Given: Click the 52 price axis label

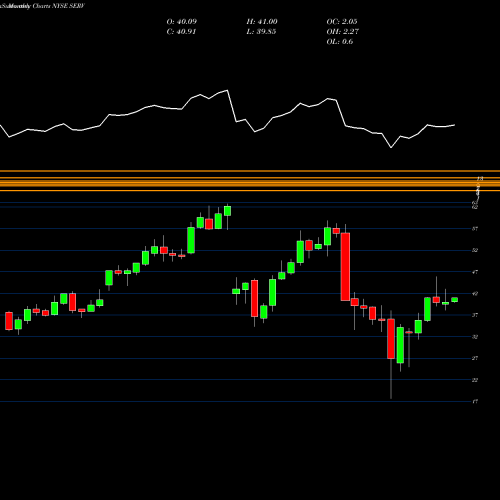Looking at the screenshot, I should click(475, 250).
